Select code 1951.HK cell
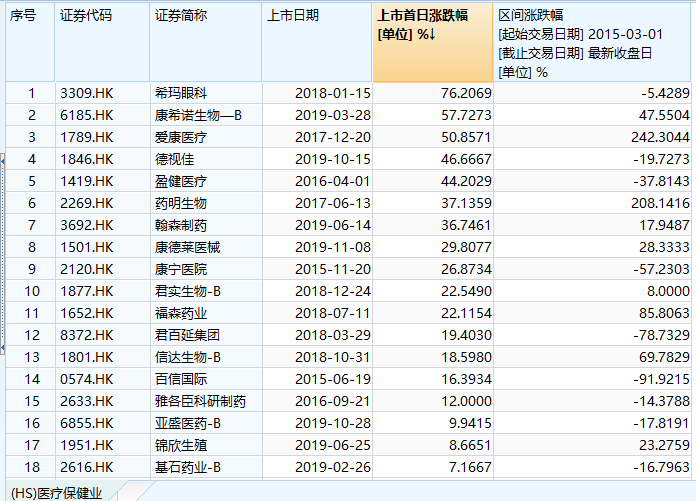The image size is (696, 501). tap(103, 445)
